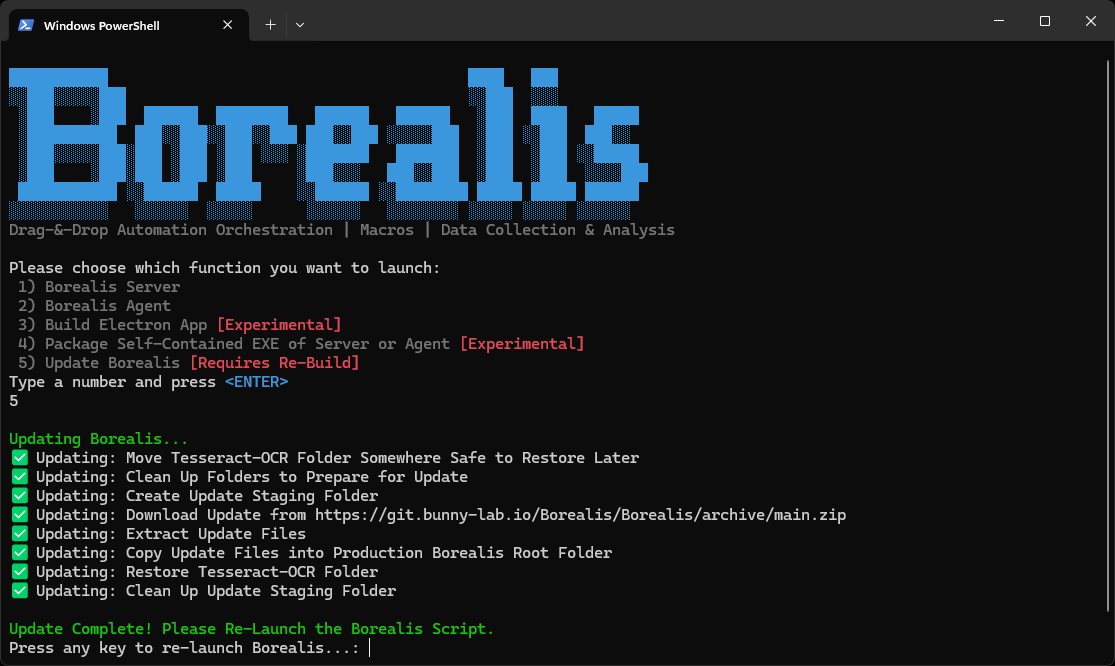1115x666 pixels.
Task: Select checkmark next to Extract Update Files
Action: [19, 533]
